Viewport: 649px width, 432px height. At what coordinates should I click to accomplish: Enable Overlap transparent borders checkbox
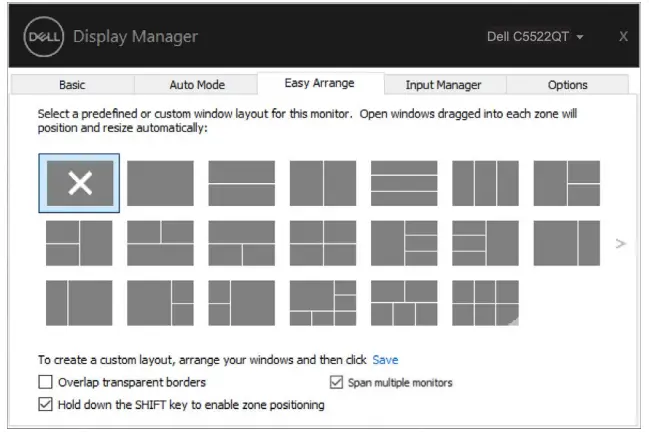(45, 382)
